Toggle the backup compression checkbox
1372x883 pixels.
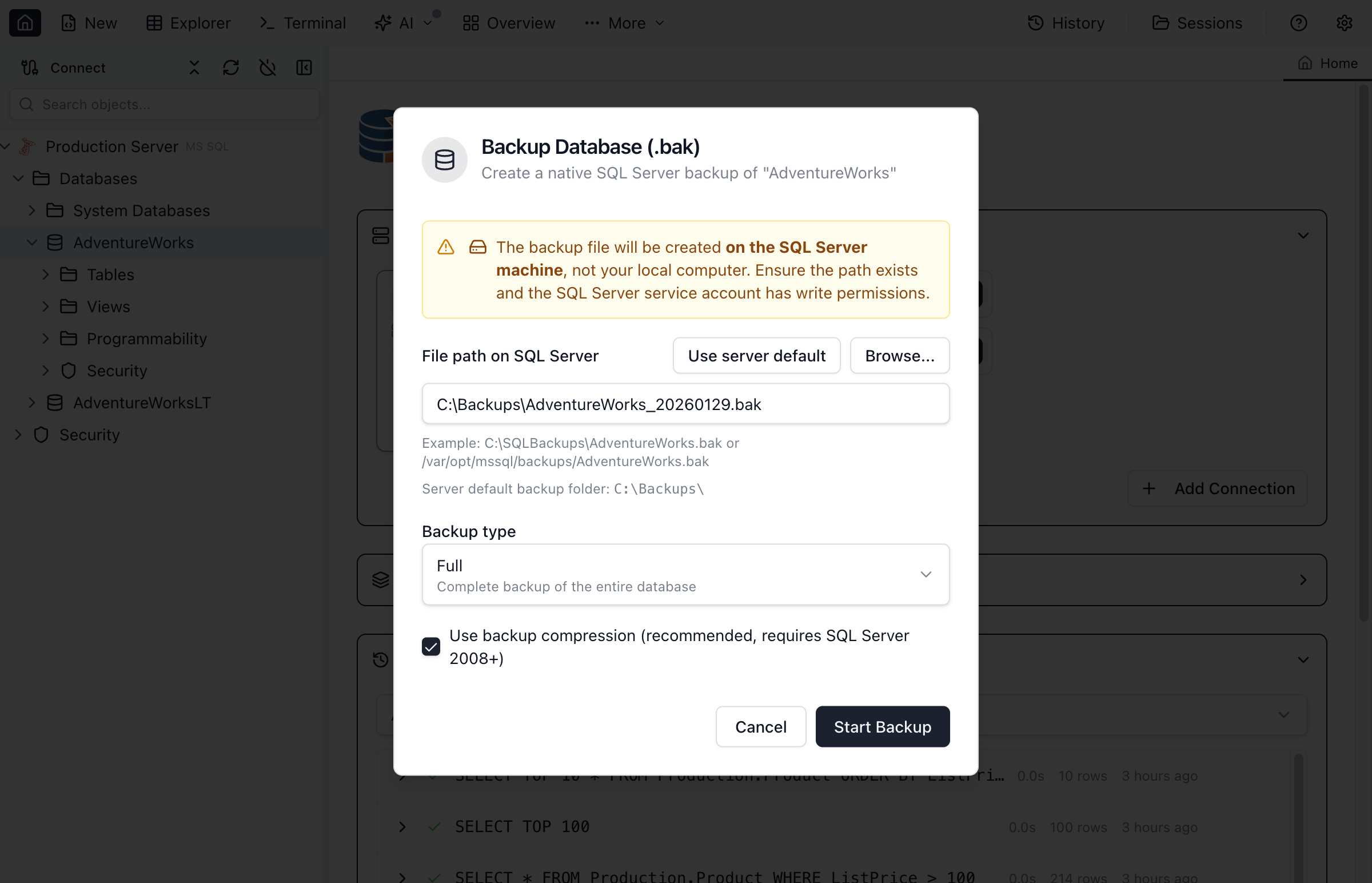tap(431, 647)
